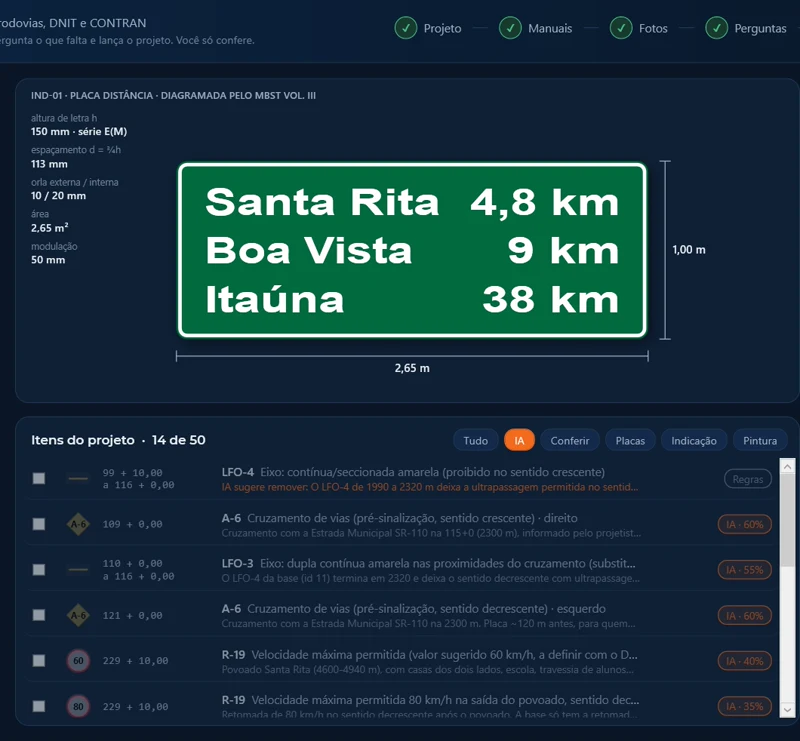Image resolution: width=800 pixels, height=741 pixels.
Task: Click the '99 + 10,00 a 116 + 0,00' station
Action: tap(138, 479)
